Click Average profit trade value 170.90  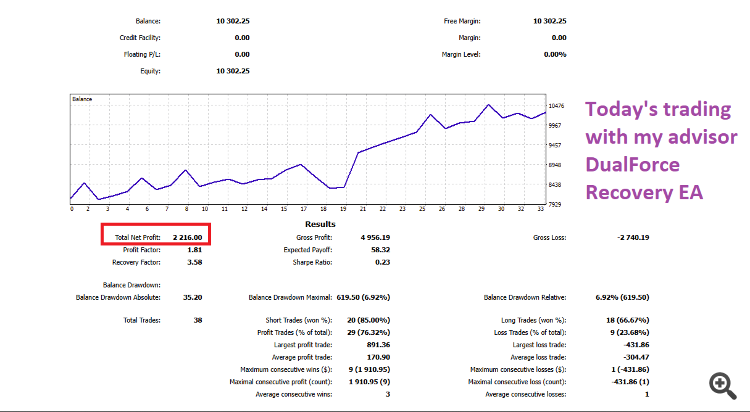pos(378,357)
